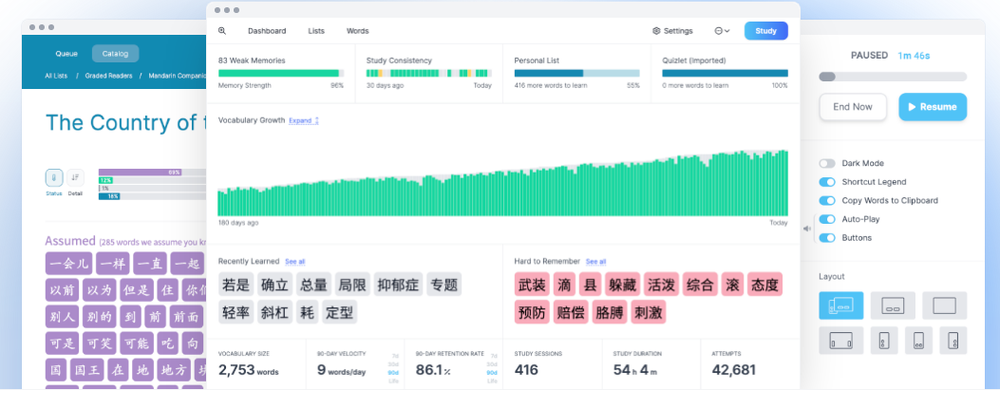1000x403 pixels.
Task: Choose the tablet layout with side buttons
Action: click(x=841, y=341)
